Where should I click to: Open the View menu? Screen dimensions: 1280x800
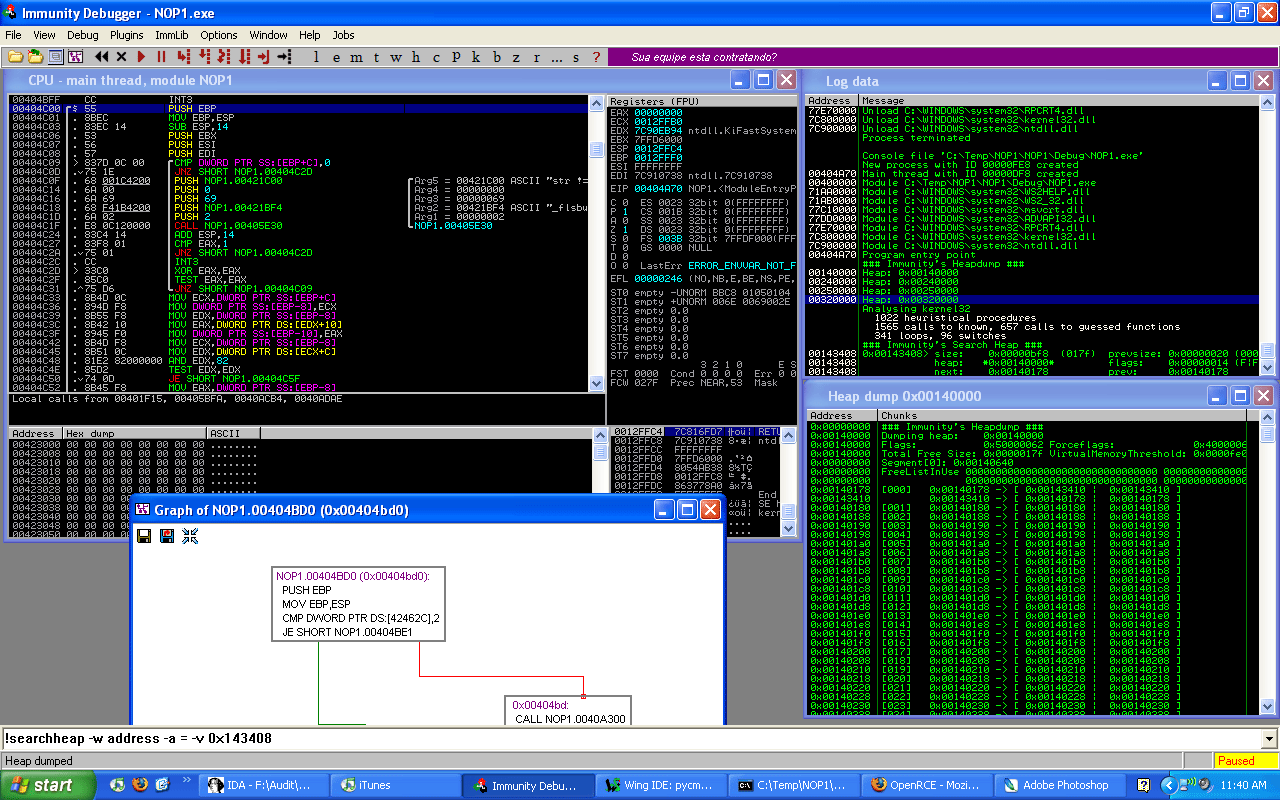(44, 35)
